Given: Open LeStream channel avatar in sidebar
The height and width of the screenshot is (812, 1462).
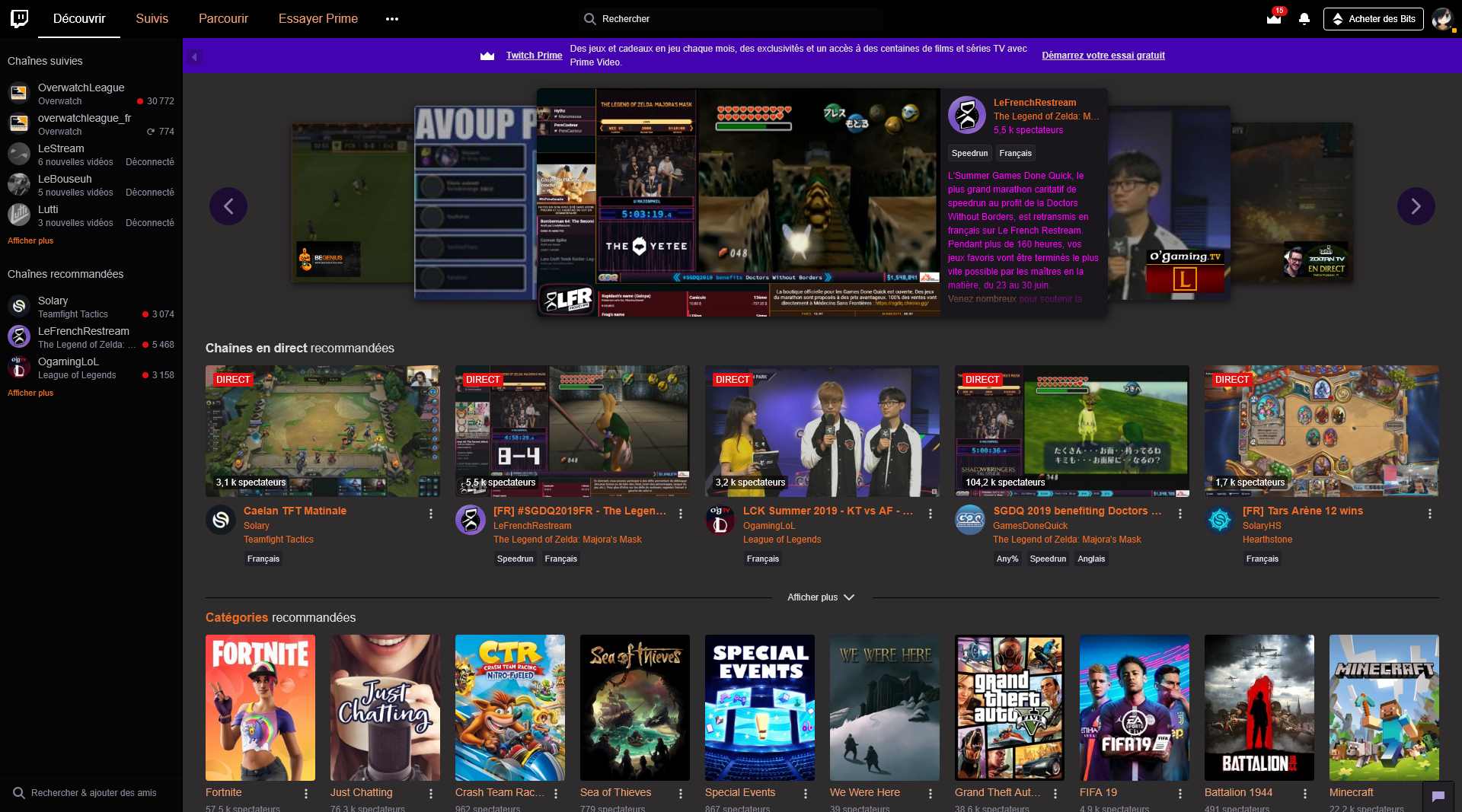Looking at the screenshot, I should click(19, 154).
